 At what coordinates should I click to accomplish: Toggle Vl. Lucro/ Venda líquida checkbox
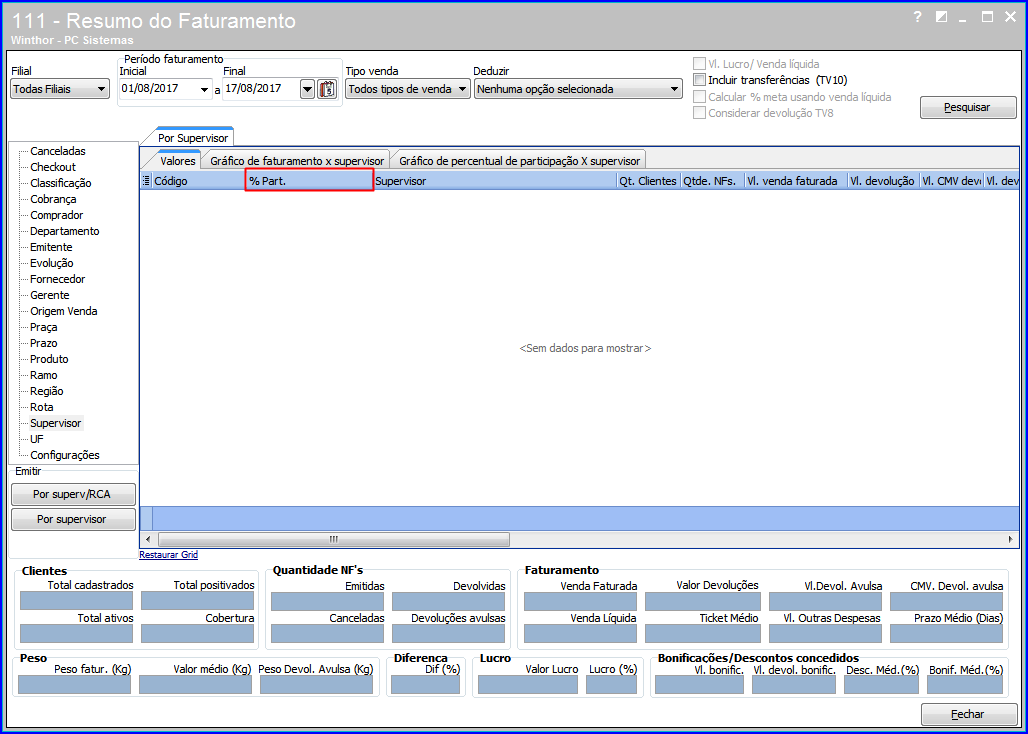700,64
